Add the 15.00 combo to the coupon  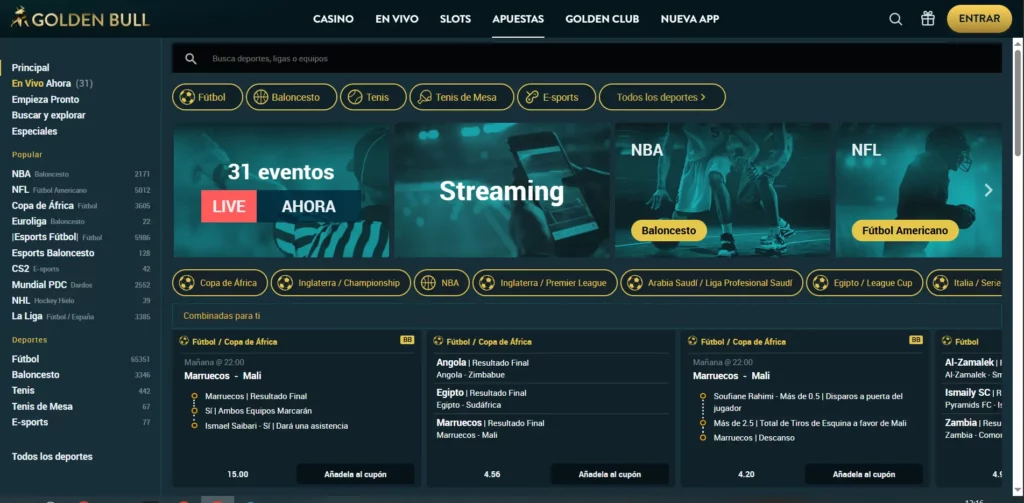(x=355, y=474)
